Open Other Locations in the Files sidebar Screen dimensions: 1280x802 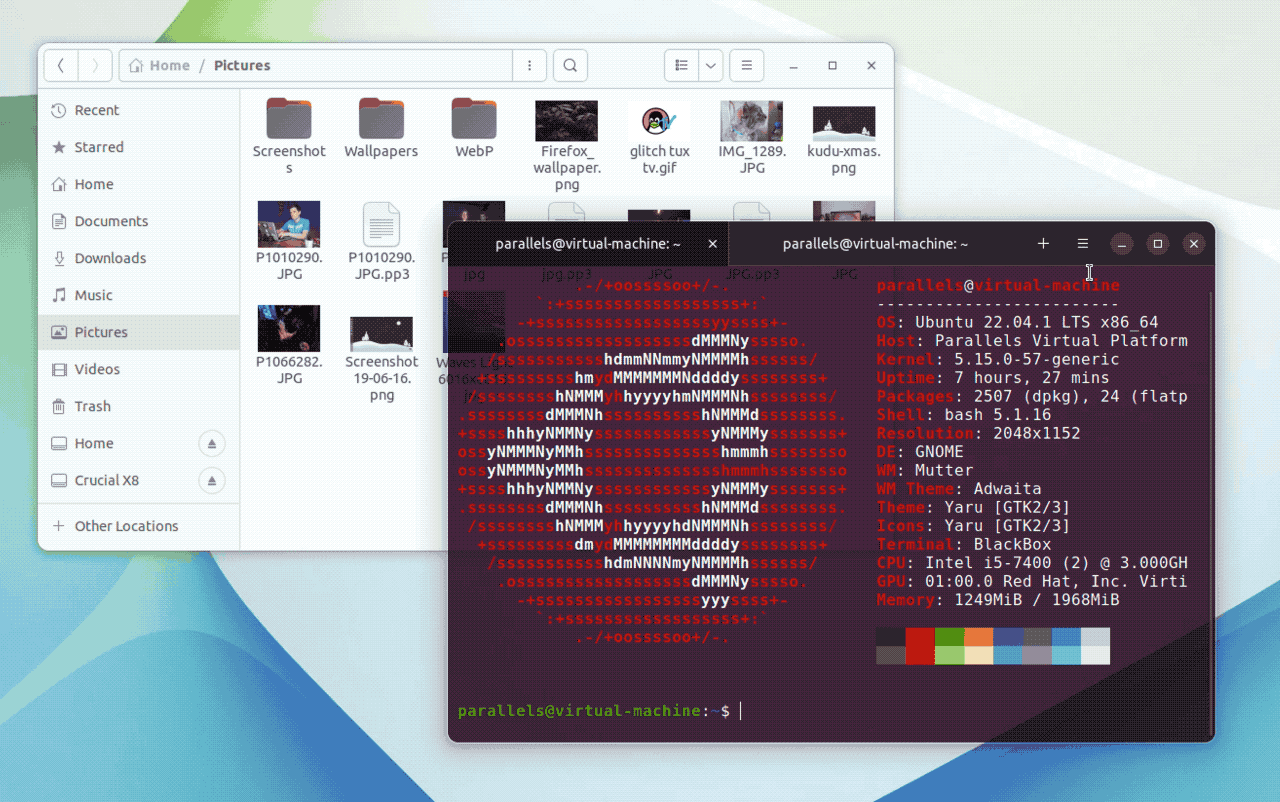click(139, 526)
